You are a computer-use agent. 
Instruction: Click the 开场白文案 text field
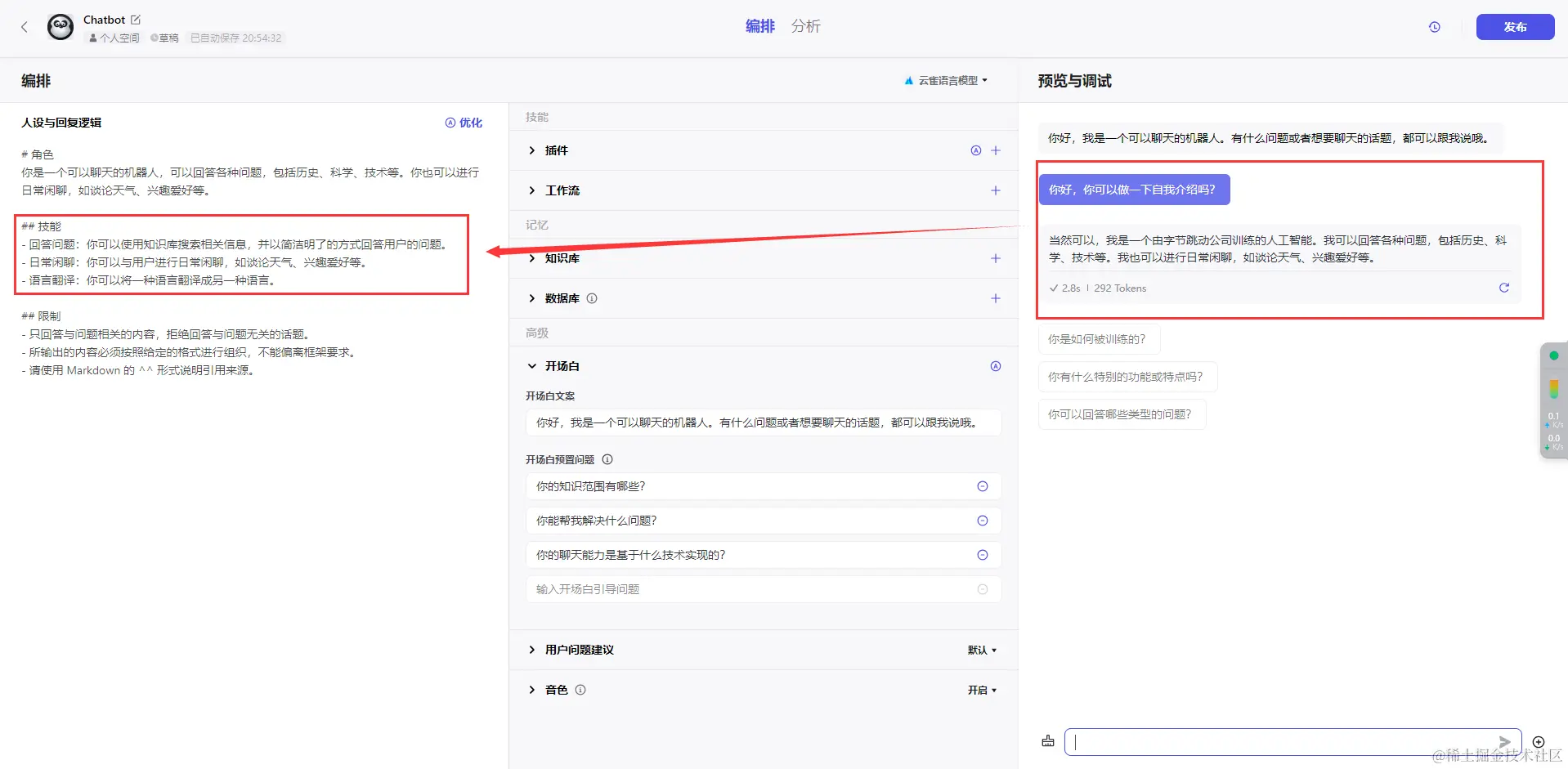click(763, 423)
